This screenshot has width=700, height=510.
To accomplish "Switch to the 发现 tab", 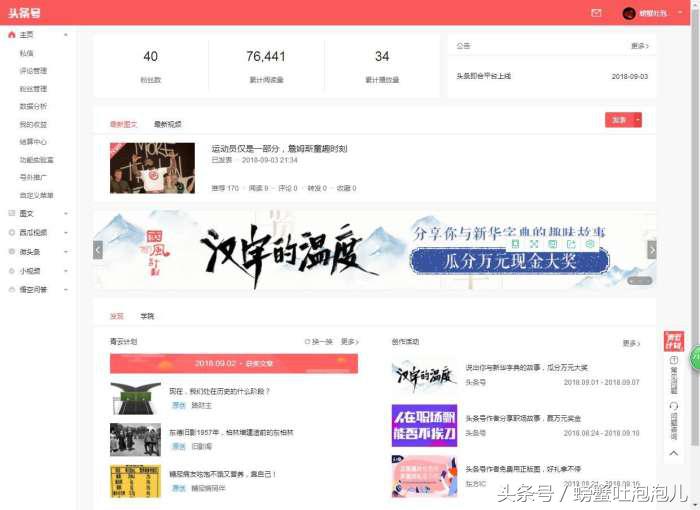I will (x=117, y=316).
